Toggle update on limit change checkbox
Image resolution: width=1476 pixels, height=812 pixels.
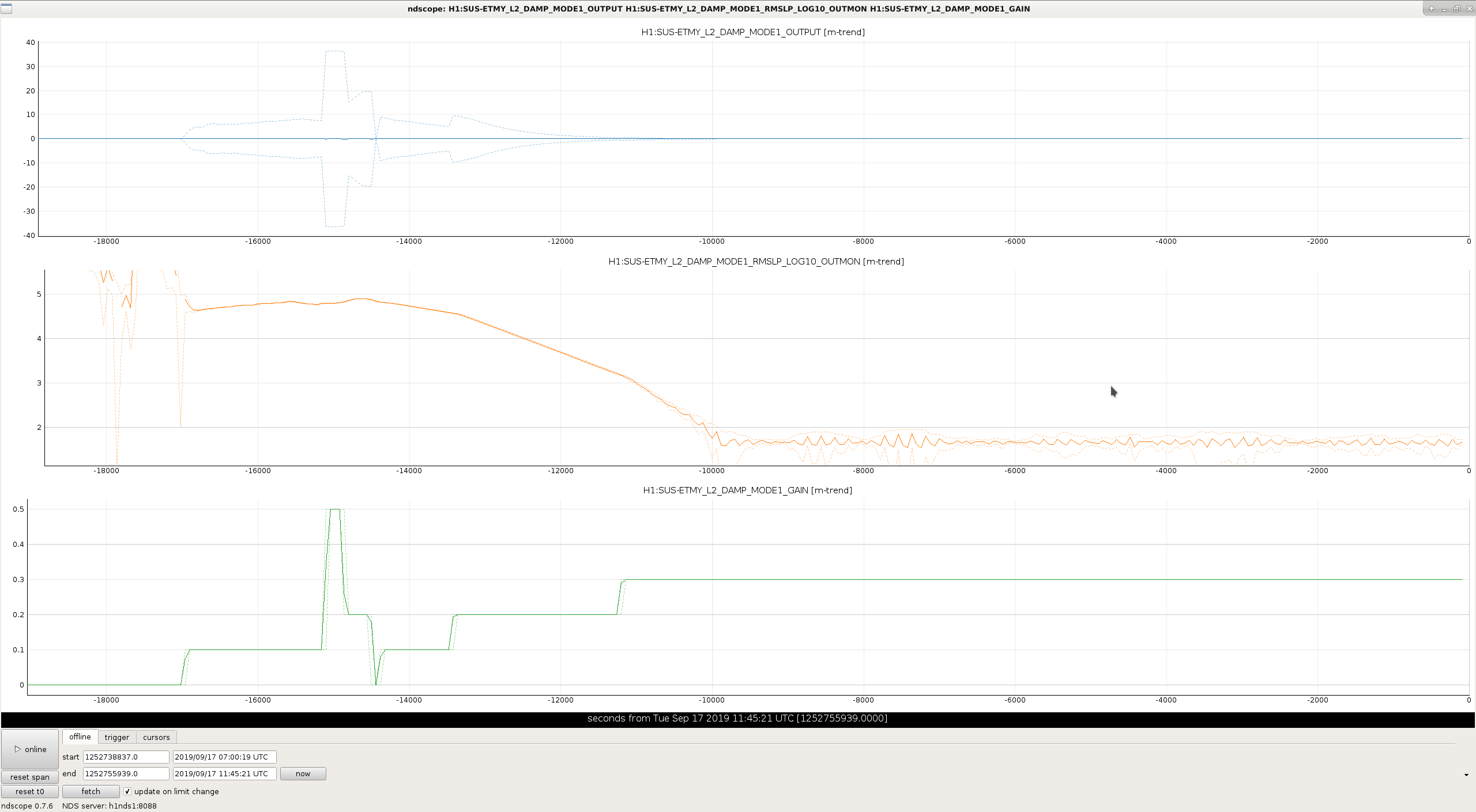127,791
